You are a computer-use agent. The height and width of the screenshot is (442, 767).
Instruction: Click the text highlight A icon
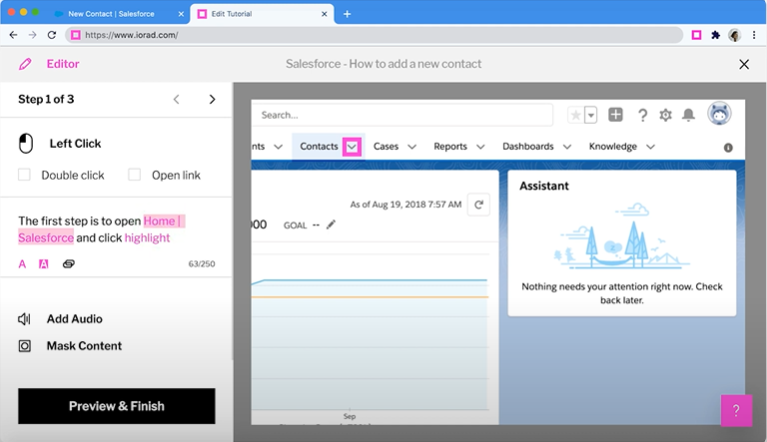pyautogui.click(x=44, y=264)
